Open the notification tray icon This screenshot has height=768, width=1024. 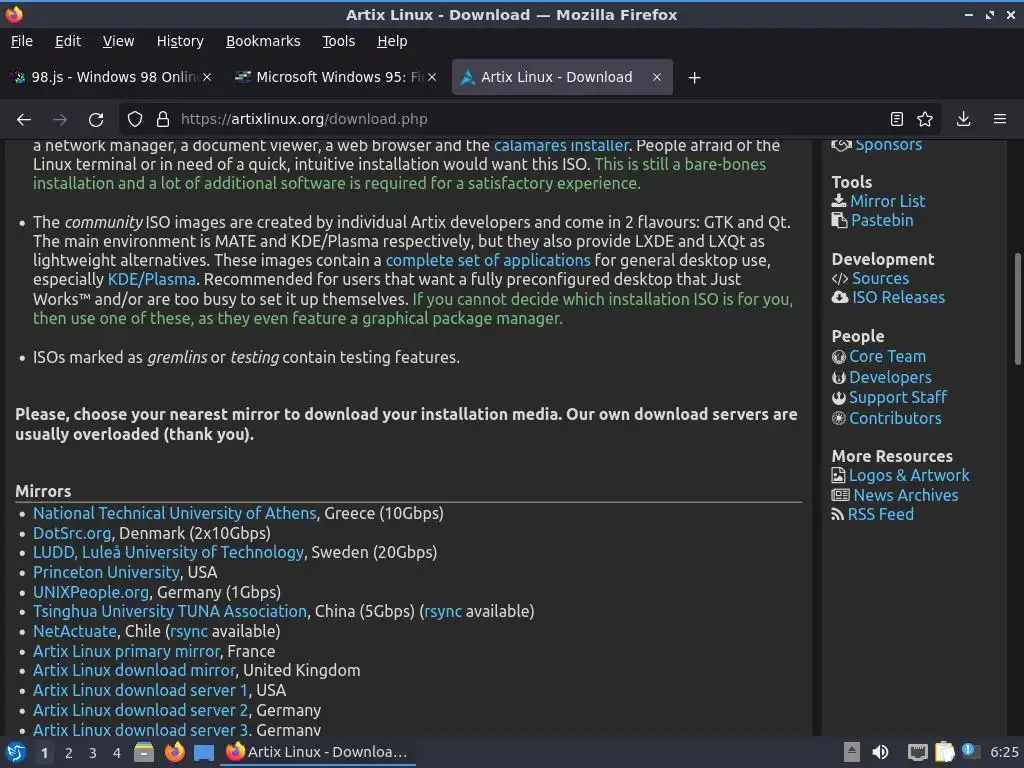(970, 752)
